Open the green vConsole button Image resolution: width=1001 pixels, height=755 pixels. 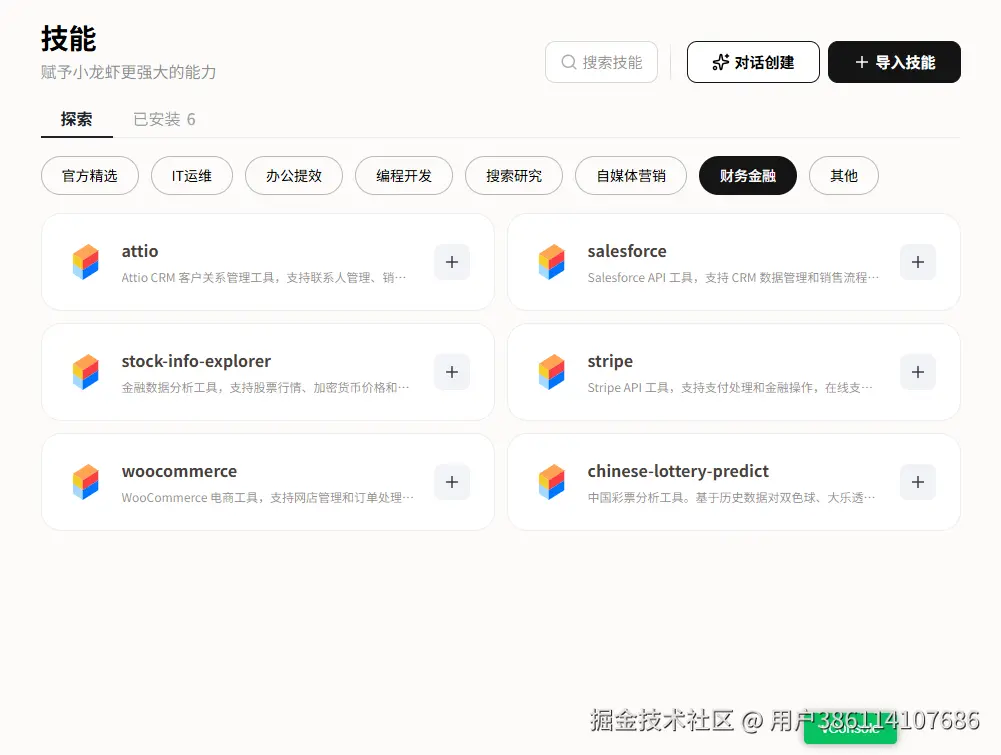pyautogui.click(x=850, y=728)
